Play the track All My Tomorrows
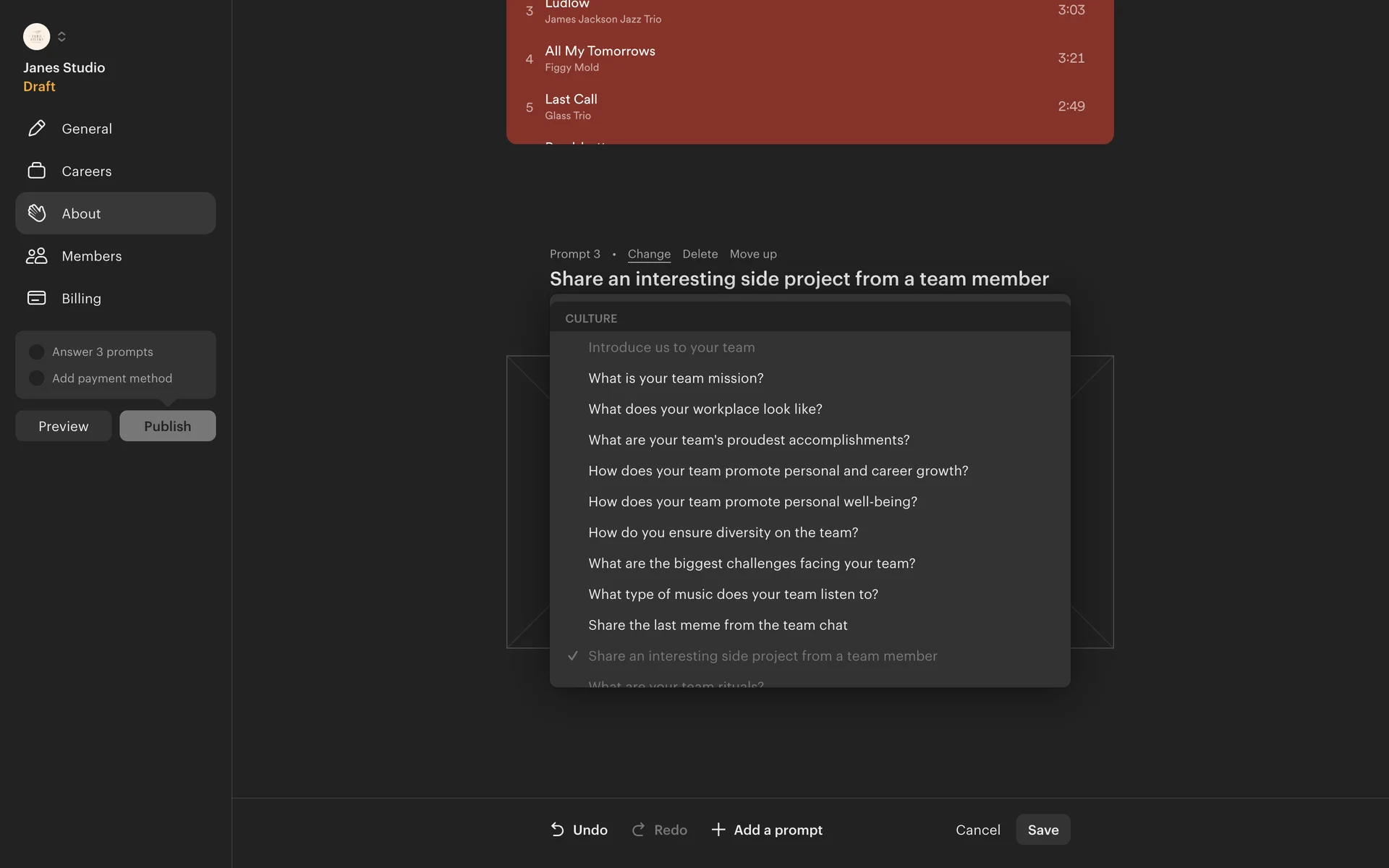1389x868 pixels. click(600, 51)
